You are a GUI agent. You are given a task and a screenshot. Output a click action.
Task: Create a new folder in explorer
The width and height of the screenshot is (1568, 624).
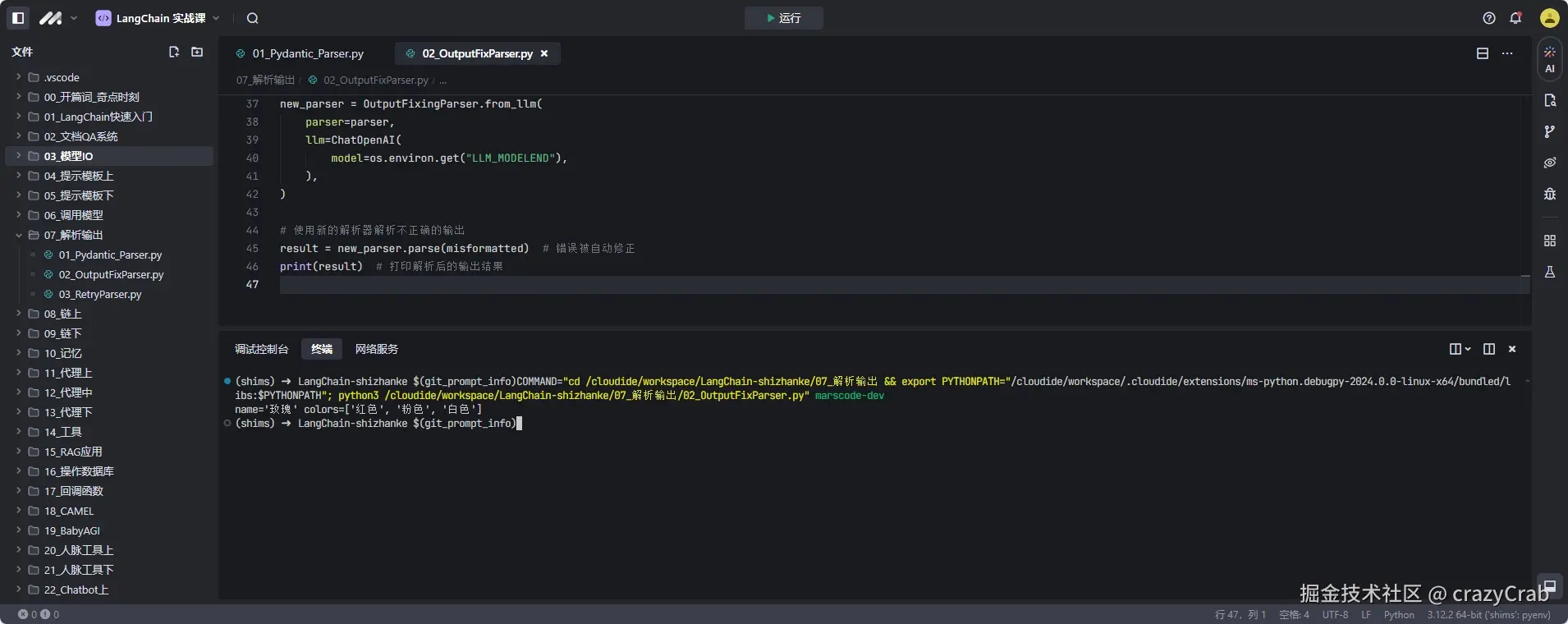point(197,52)
